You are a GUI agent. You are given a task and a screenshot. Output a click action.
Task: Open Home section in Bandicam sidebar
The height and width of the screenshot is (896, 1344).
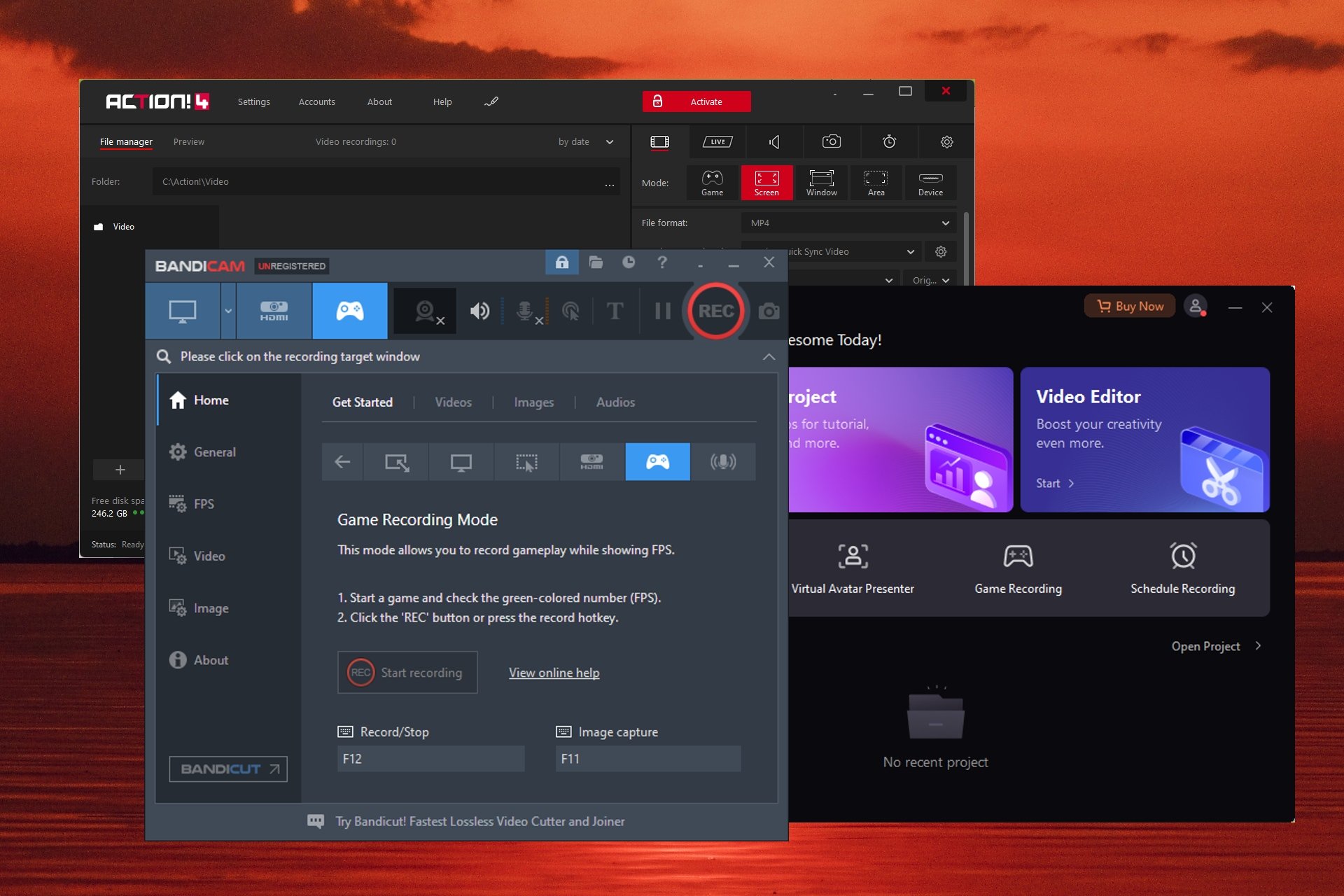point(229,400)
